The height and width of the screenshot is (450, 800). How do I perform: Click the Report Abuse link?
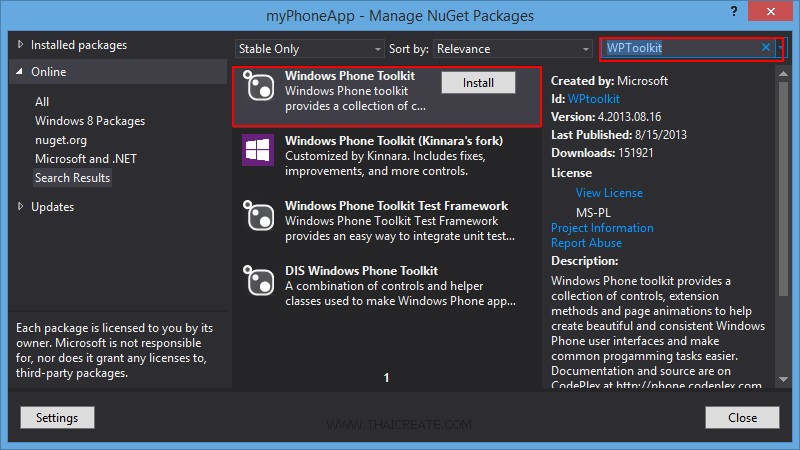point(586,243)
